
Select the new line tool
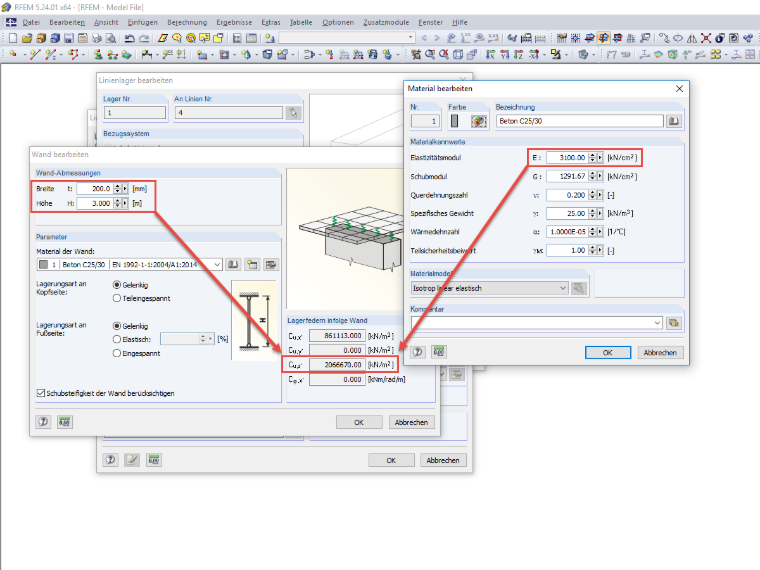pyautogui.click(x=35, y=54)
